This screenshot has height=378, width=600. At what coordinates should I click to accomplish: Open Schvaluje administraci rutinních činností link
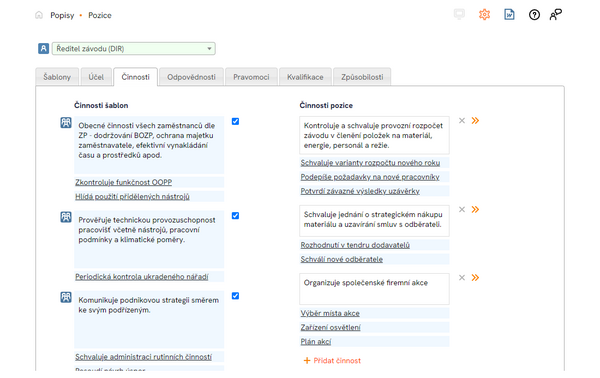coord(143,357)
